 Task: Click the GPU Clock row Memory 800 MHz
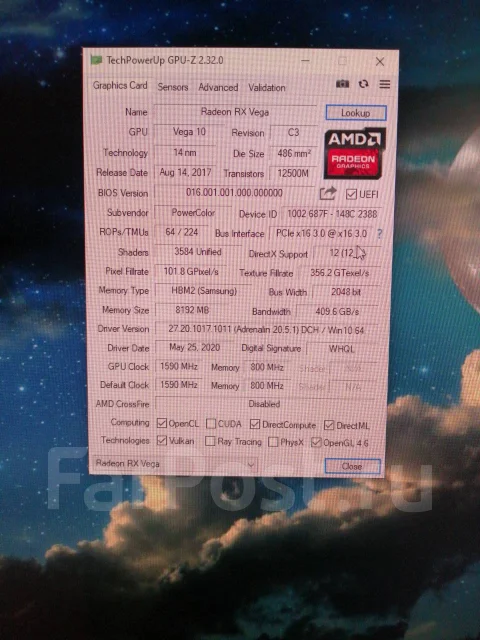click(x=267, y=367)
